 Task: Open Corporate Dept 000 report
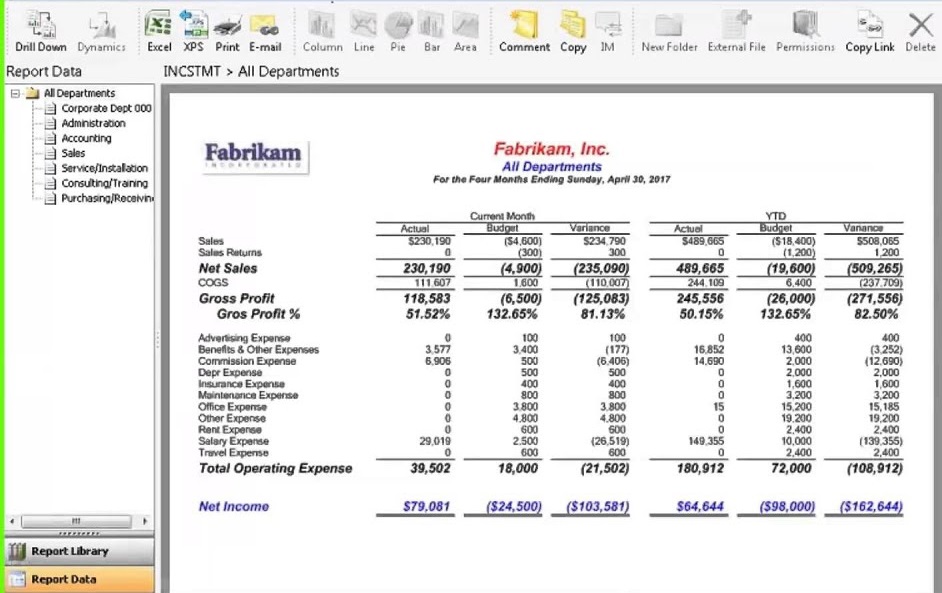pyautogui.click(x=106, y=108)
